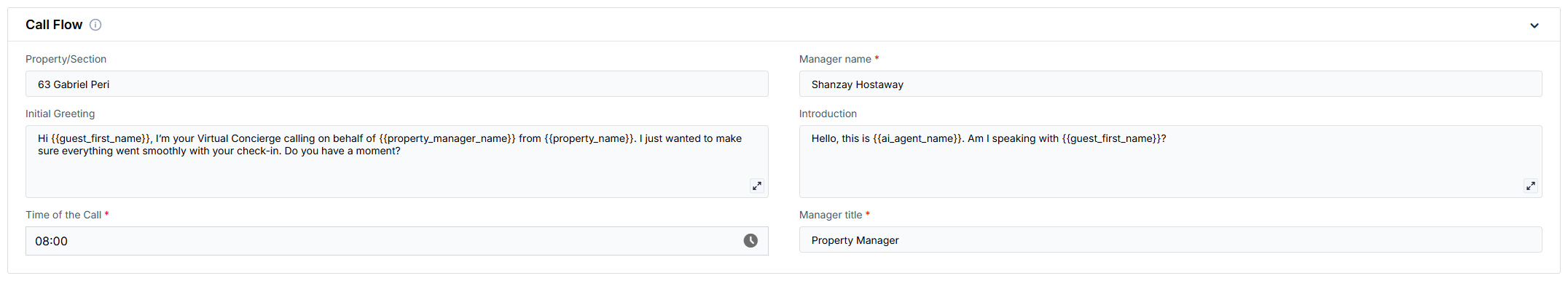Place cursor on {{property_manager_name}} placeholder text
Viewport: 1568px width, 281px height.
(x=447, y=138)
